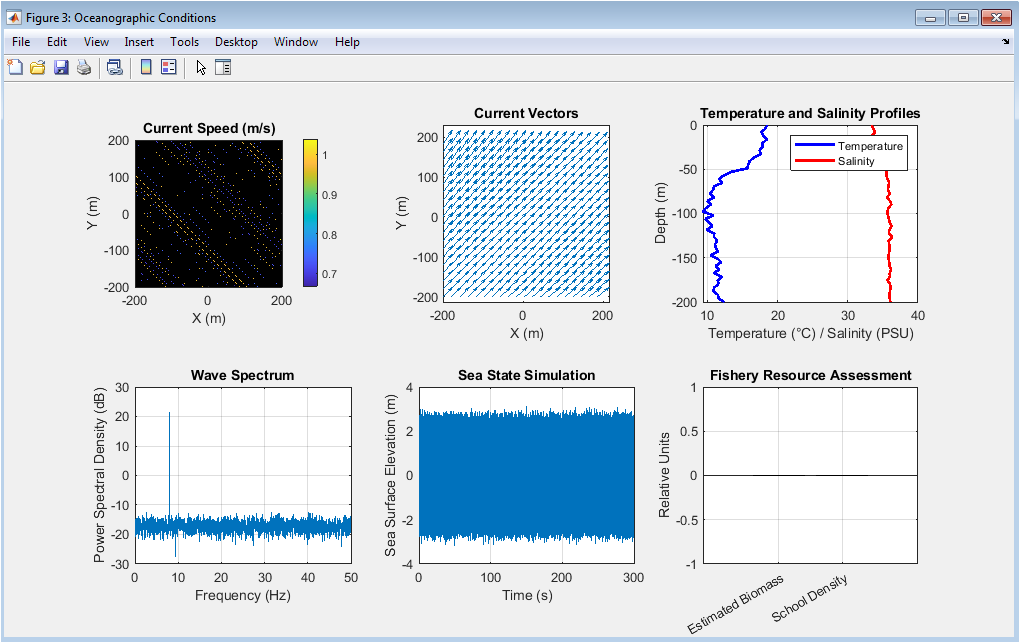The width and height of the screenshot is (1020, 643).
Task: Click the New Figure icon
Action: click(x=15, y=67)
